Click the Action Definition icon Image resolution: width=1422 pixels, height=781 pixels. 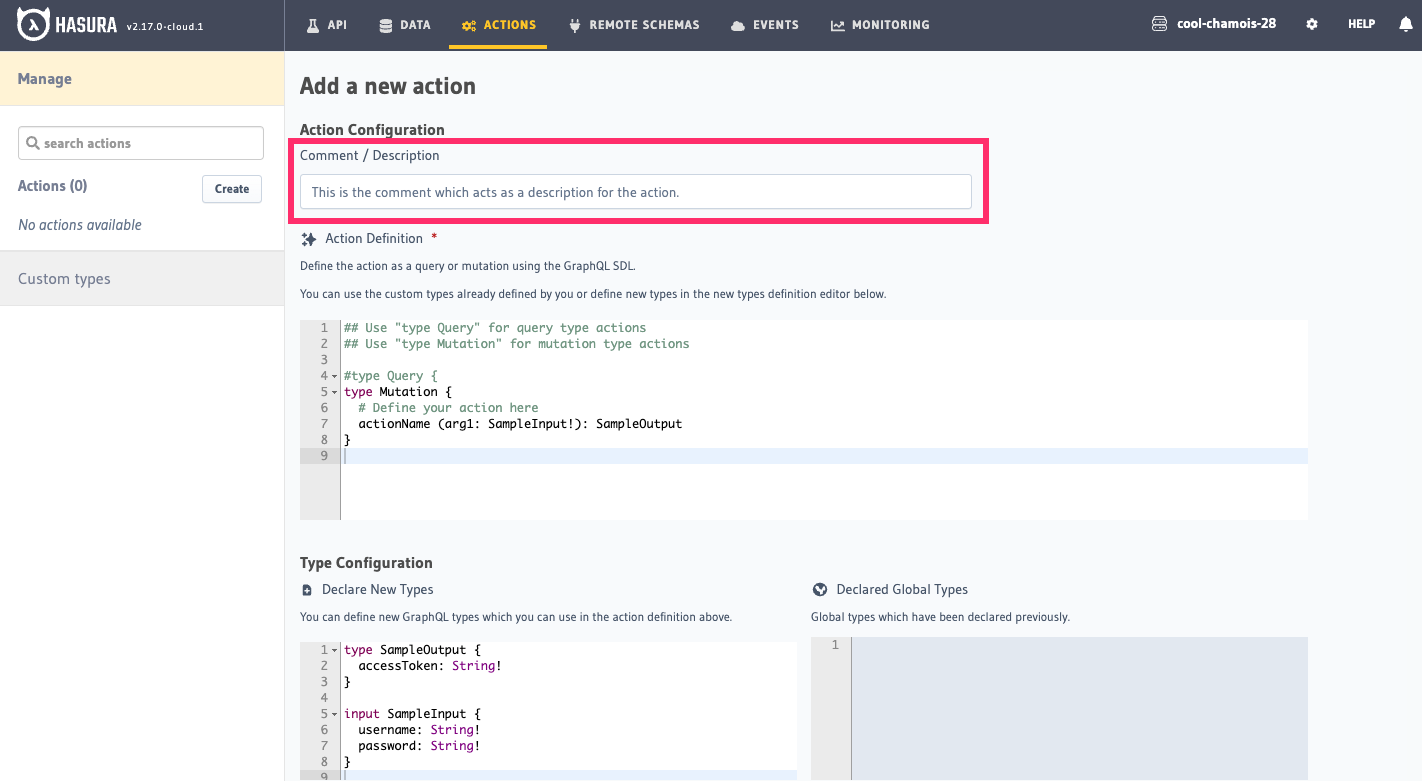[x=309, y=239]
